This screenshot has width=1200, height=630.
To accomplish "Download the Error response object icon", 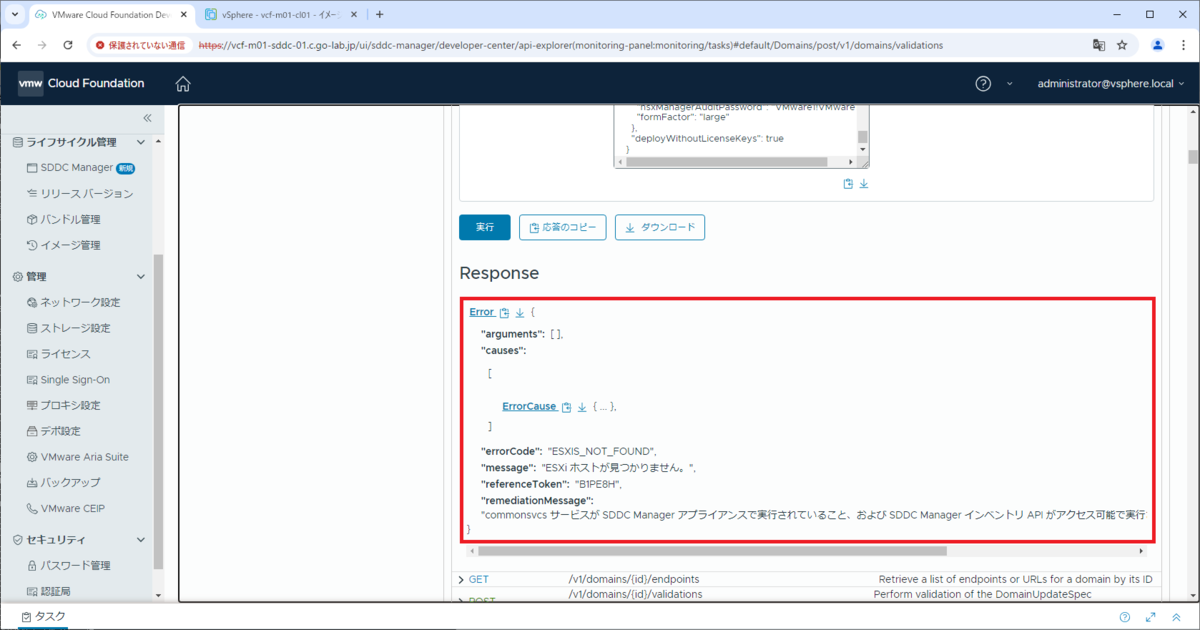I will [x=520, y=313].
